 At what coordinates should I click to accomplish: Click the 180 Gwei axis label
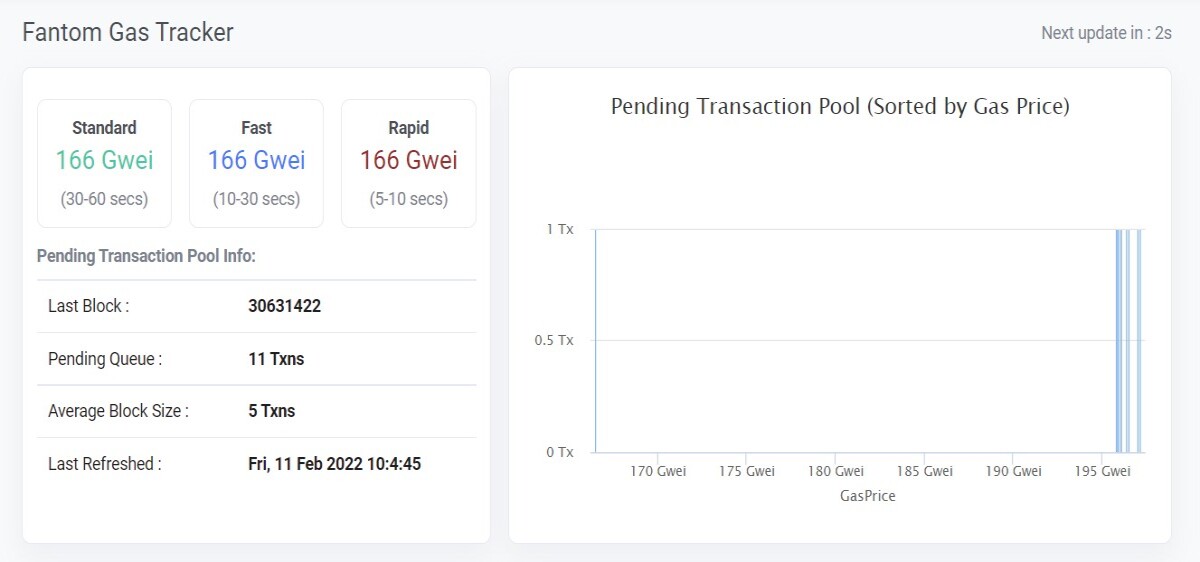coord(836,472)
